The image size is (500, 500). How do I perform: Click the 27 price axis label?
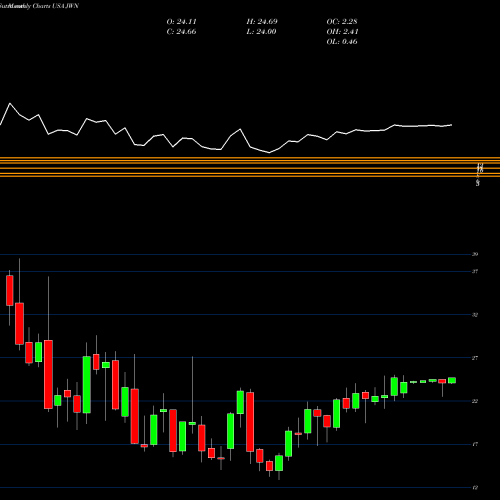(x=475, y=358)
